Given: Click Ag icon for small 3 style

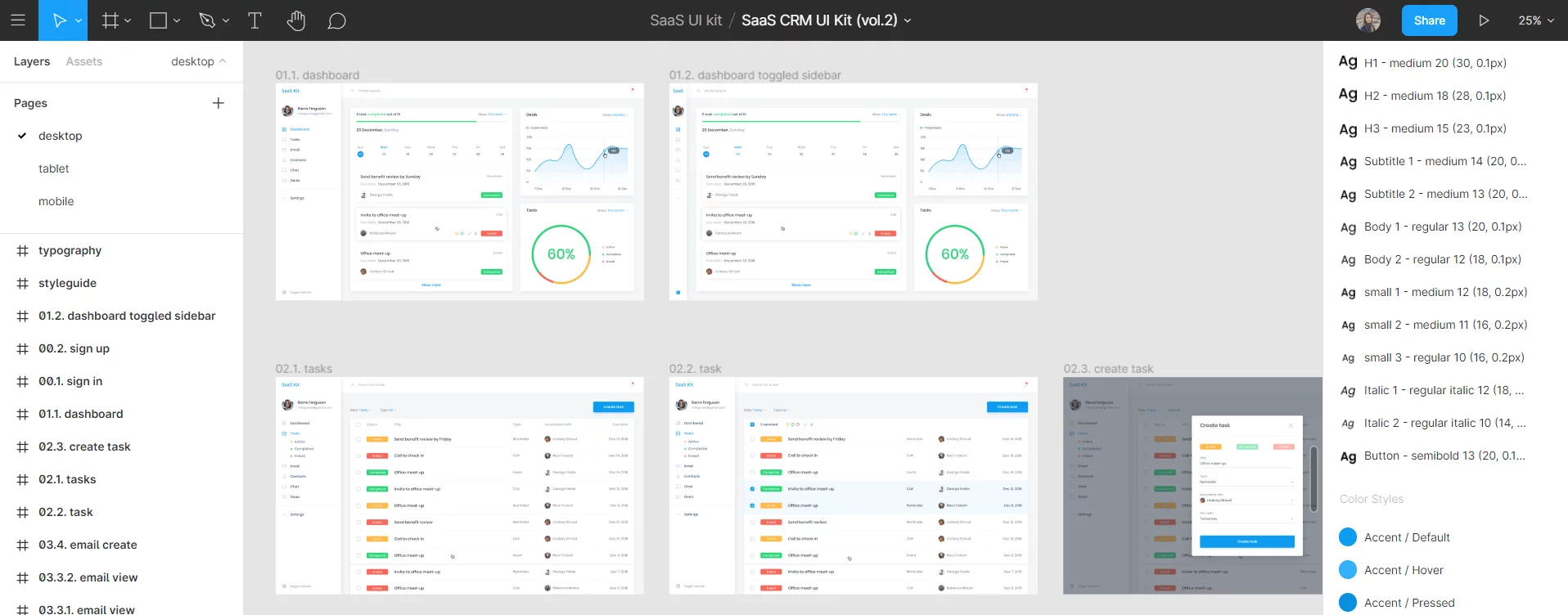Looking at the screenshot, I should point(1348,358).
